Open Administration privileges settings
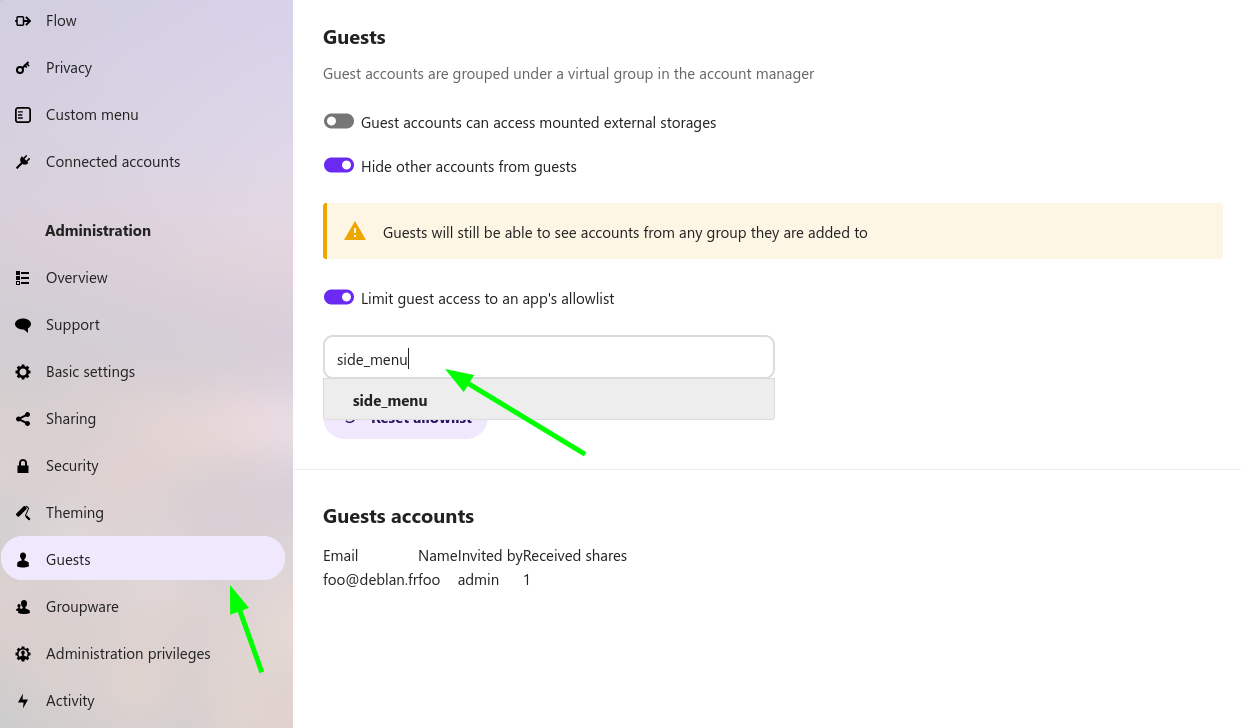This screenshot has height=728, width=1241. [x=128, y=654]
